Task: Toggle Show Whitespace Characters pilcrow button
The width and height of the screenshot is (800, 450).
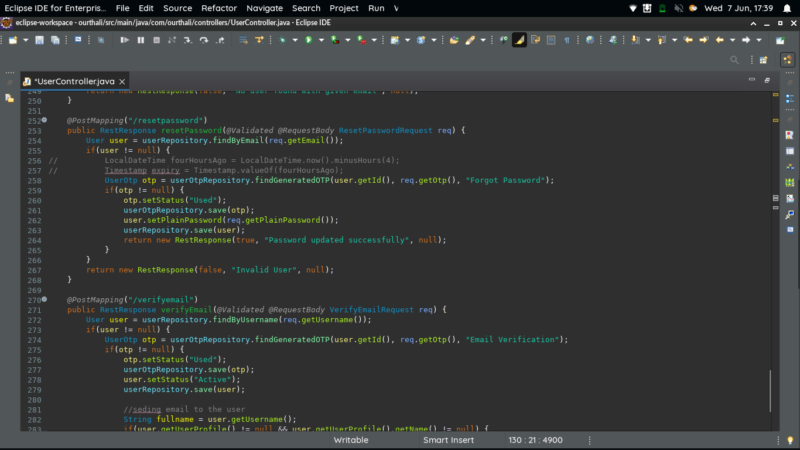Action: tap(567, 40)
